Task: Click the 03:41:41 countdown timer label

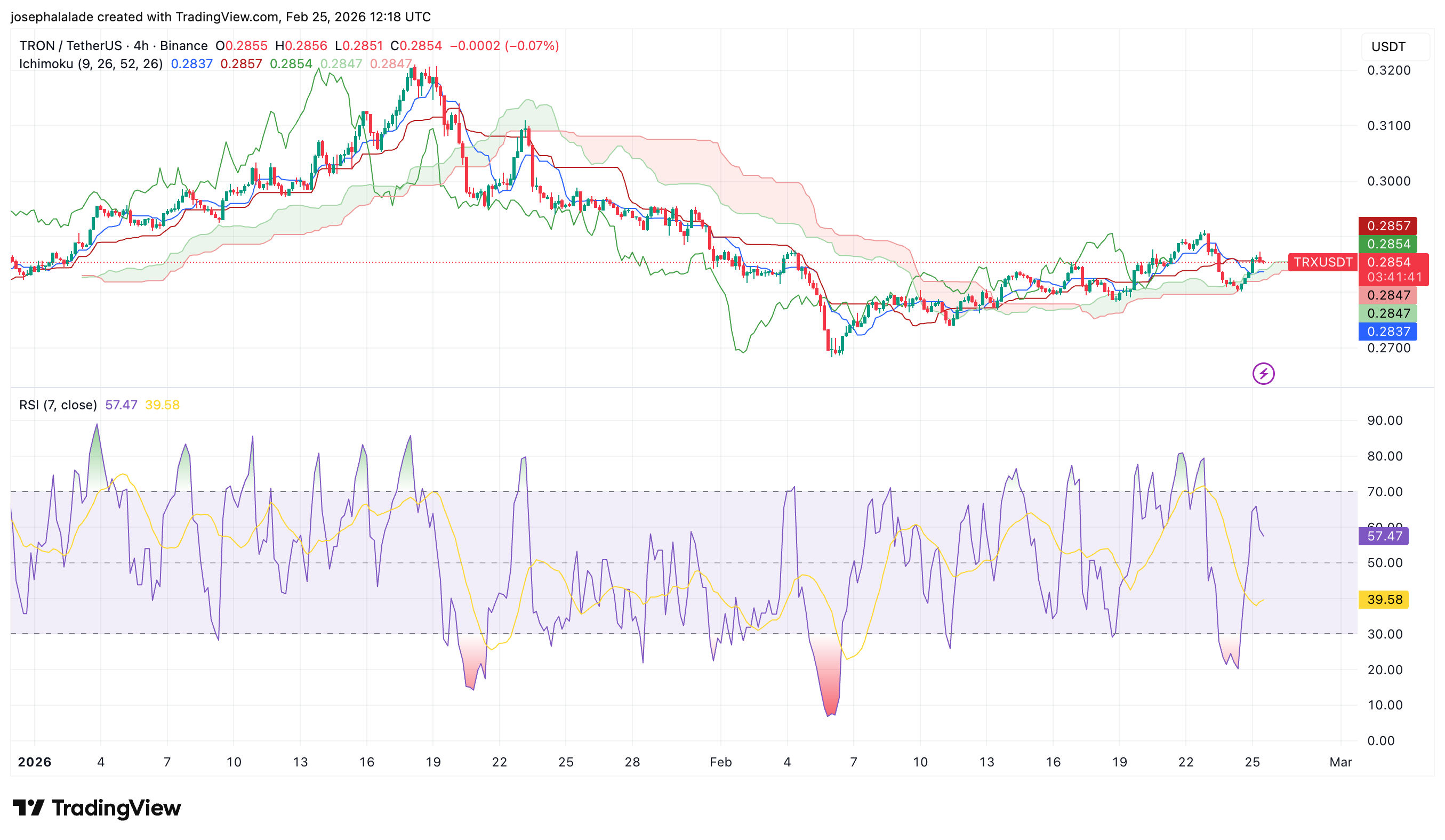Action: 1393,277
